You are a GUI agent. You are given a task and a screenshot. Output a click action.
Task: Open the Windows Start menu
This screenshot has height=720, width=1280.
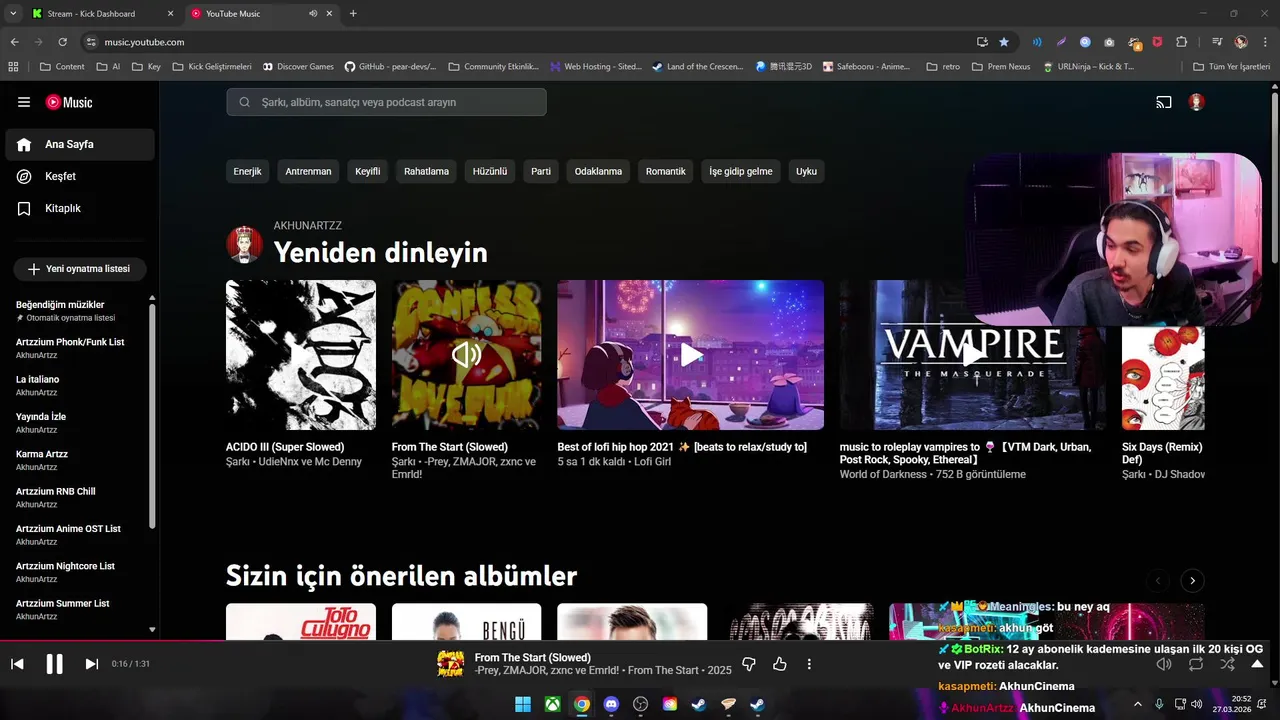(523, 704)
